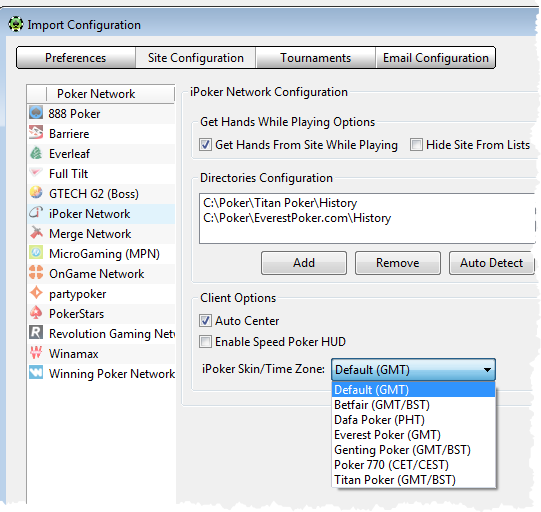Select Everleaf in the network list

click(x=101, y=154)
